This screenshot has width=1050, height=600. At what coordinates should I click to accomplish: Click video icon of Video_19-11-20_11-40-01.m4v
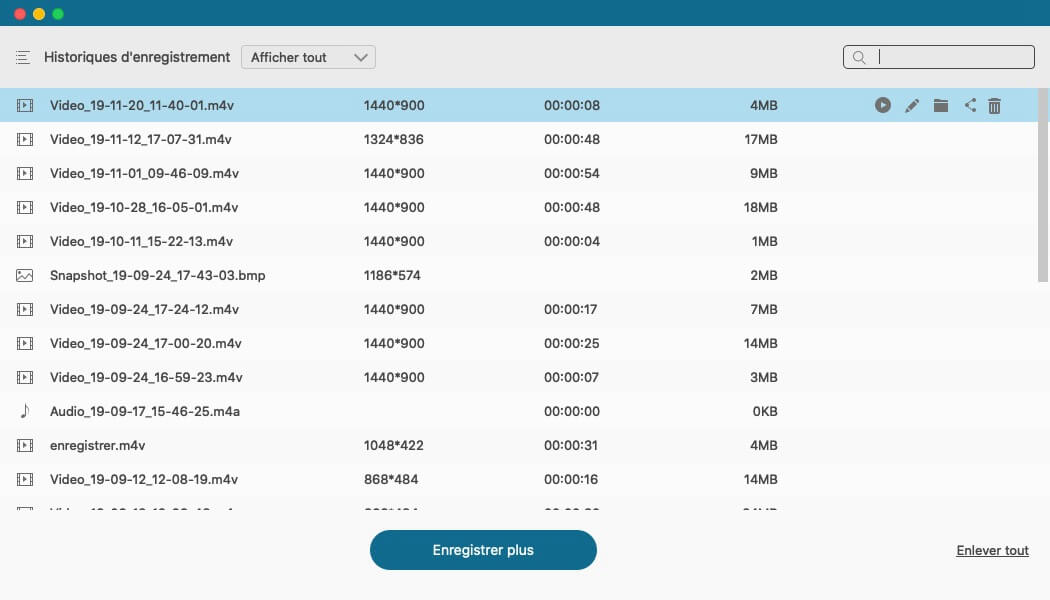click(x=25, y=105)
